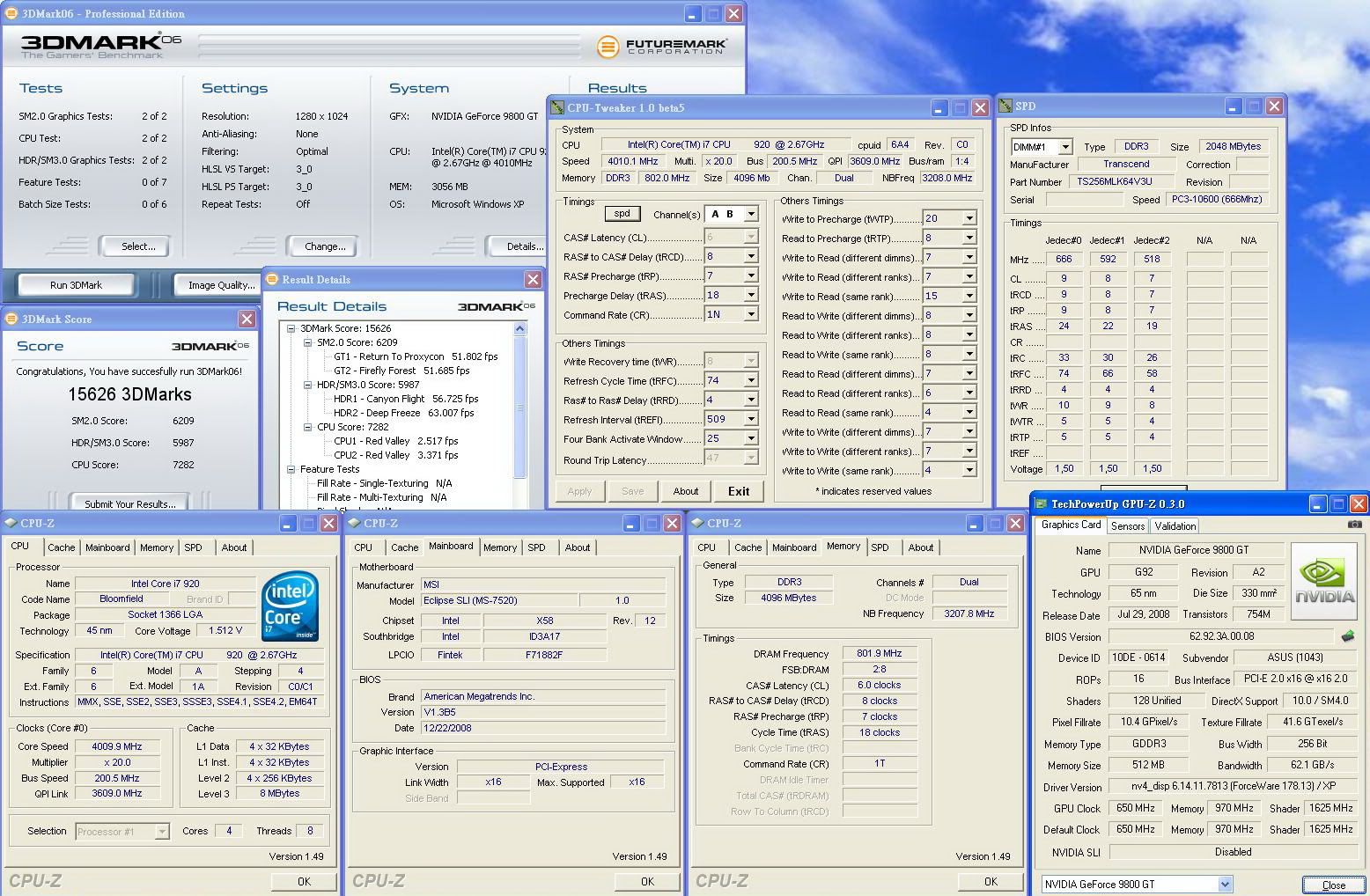1370x896 pixels.
Task: Click the Exit button in CPU-Tweaker
Action: click(x=739, y=491)
